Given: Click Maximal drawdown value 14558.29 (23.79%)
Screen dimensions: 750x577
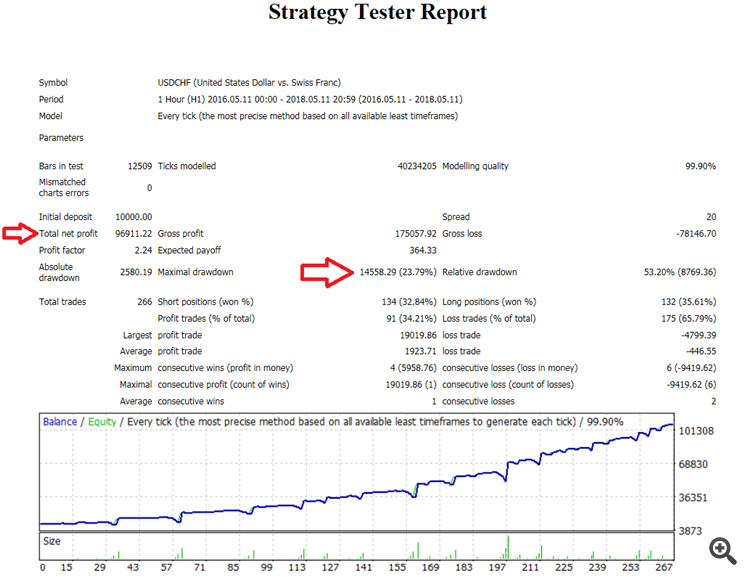Looking at the screenshot, I should coord(398,272).
